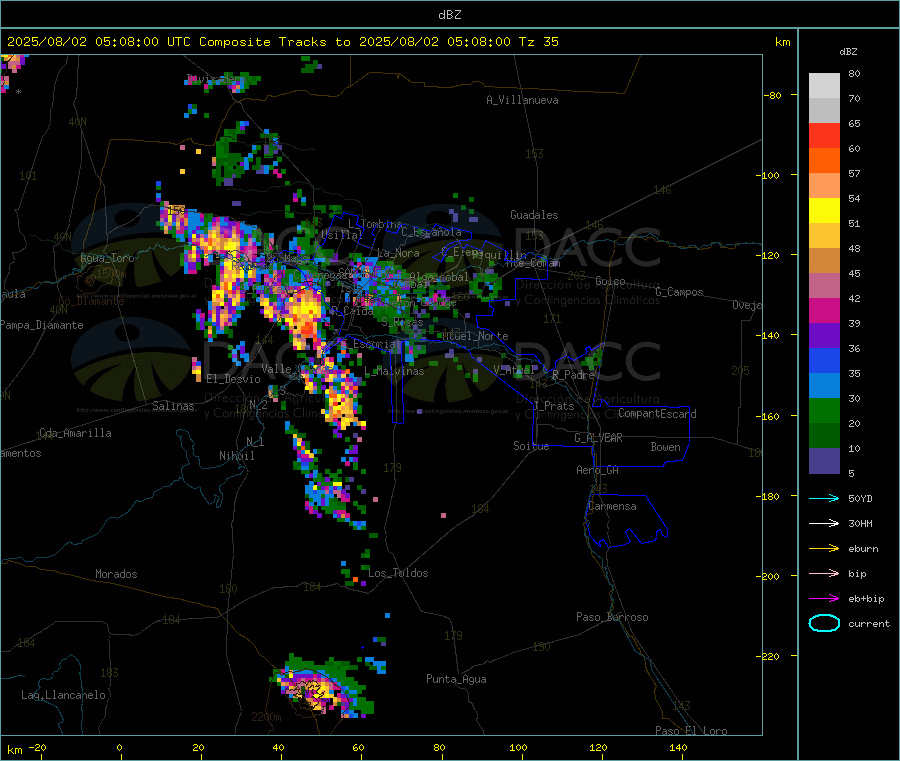Click the Soitue map label

tap(531, 446)
